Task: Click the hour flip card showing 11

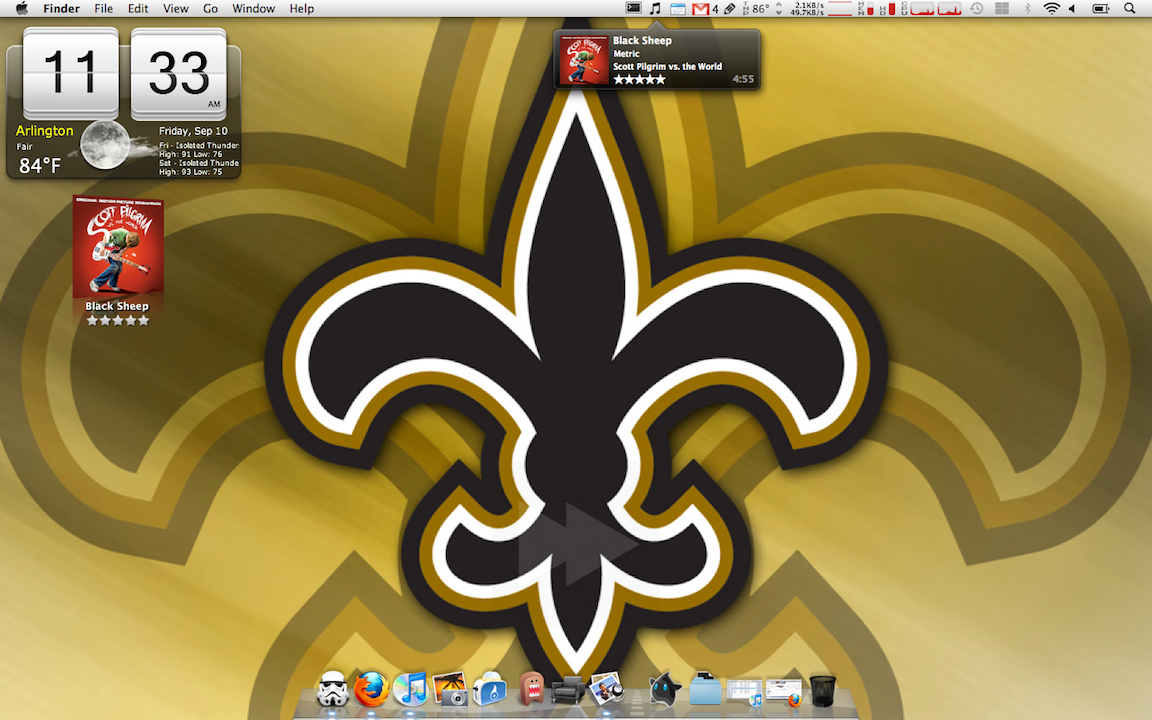Action: tap(71, 72)
